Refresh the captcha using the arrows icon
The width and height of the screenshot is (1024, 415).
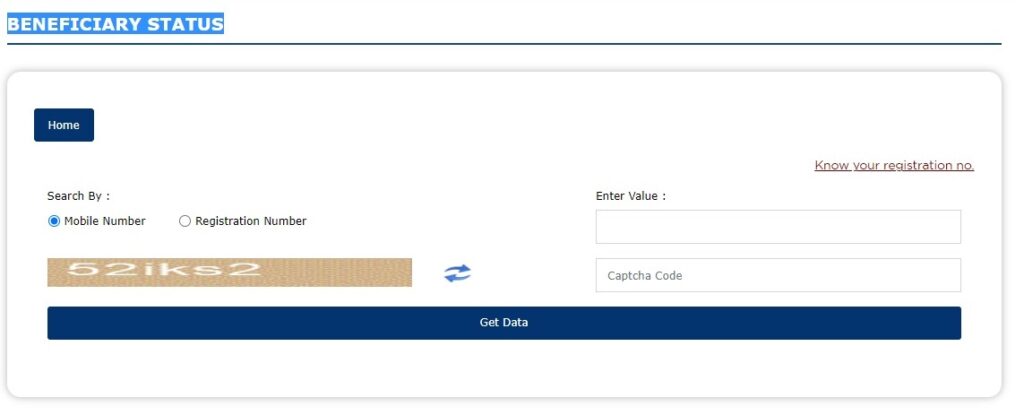click(457, 273)
